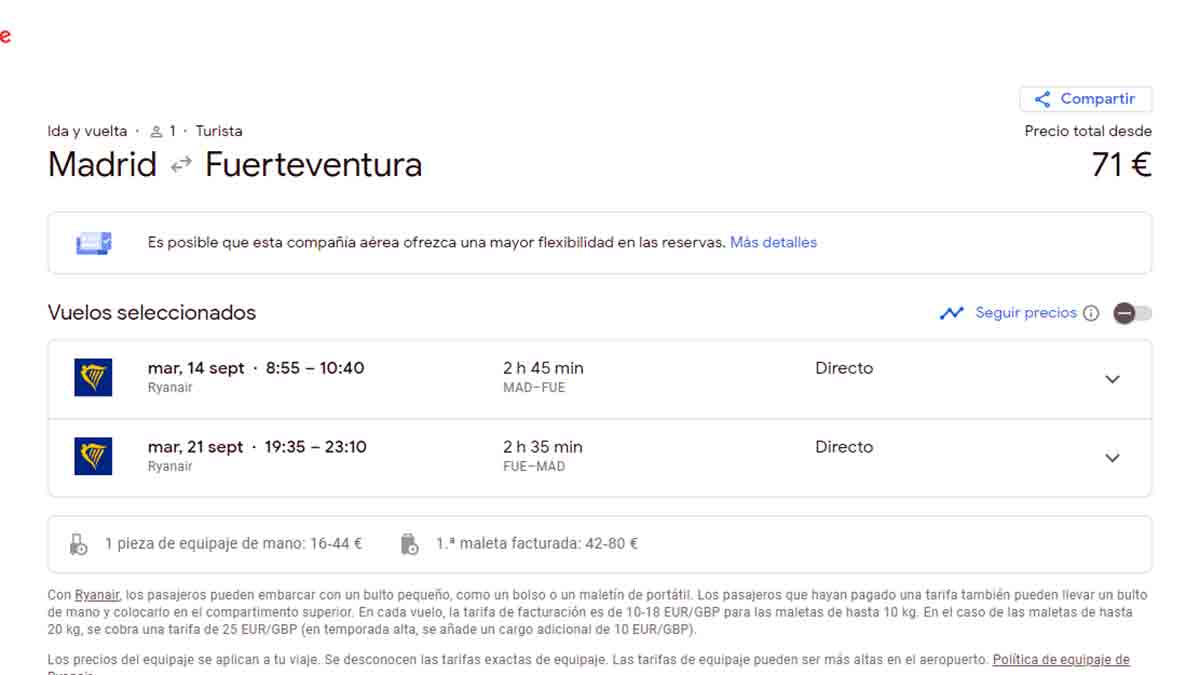This screenshot has height=675, width=1200.
Task: Click the price trend graph icon
Action: coord(951,313)
